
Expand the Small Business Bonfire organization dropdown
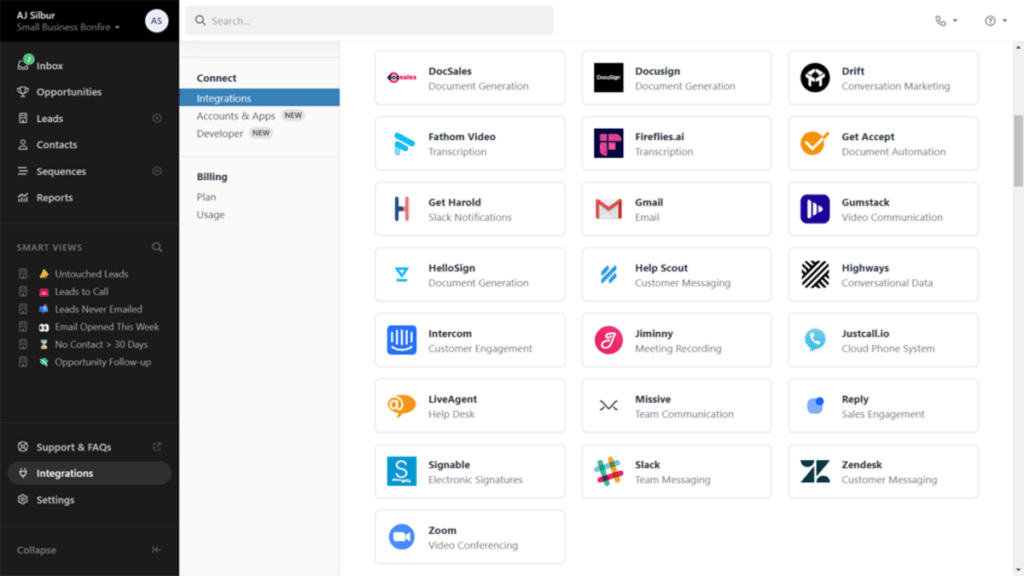coord(69,27)
